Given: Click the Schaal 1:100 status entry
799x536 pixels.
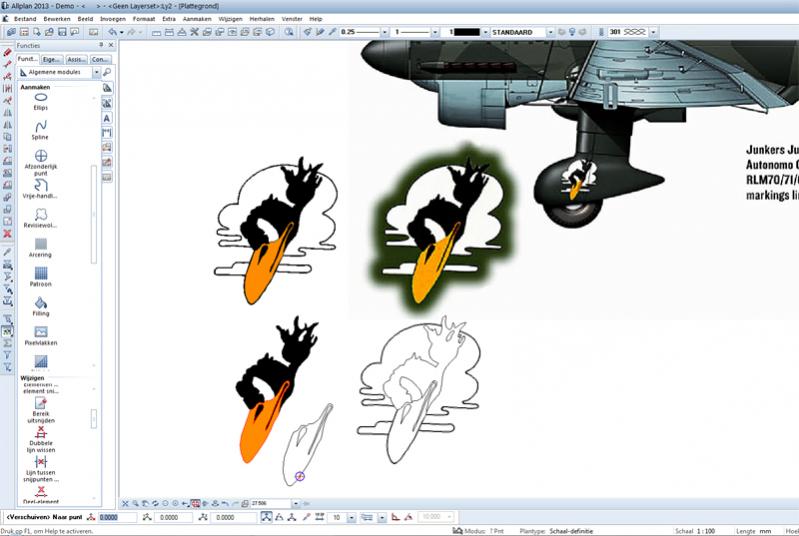Looking at the screenshot, I should tap(695, 531).
